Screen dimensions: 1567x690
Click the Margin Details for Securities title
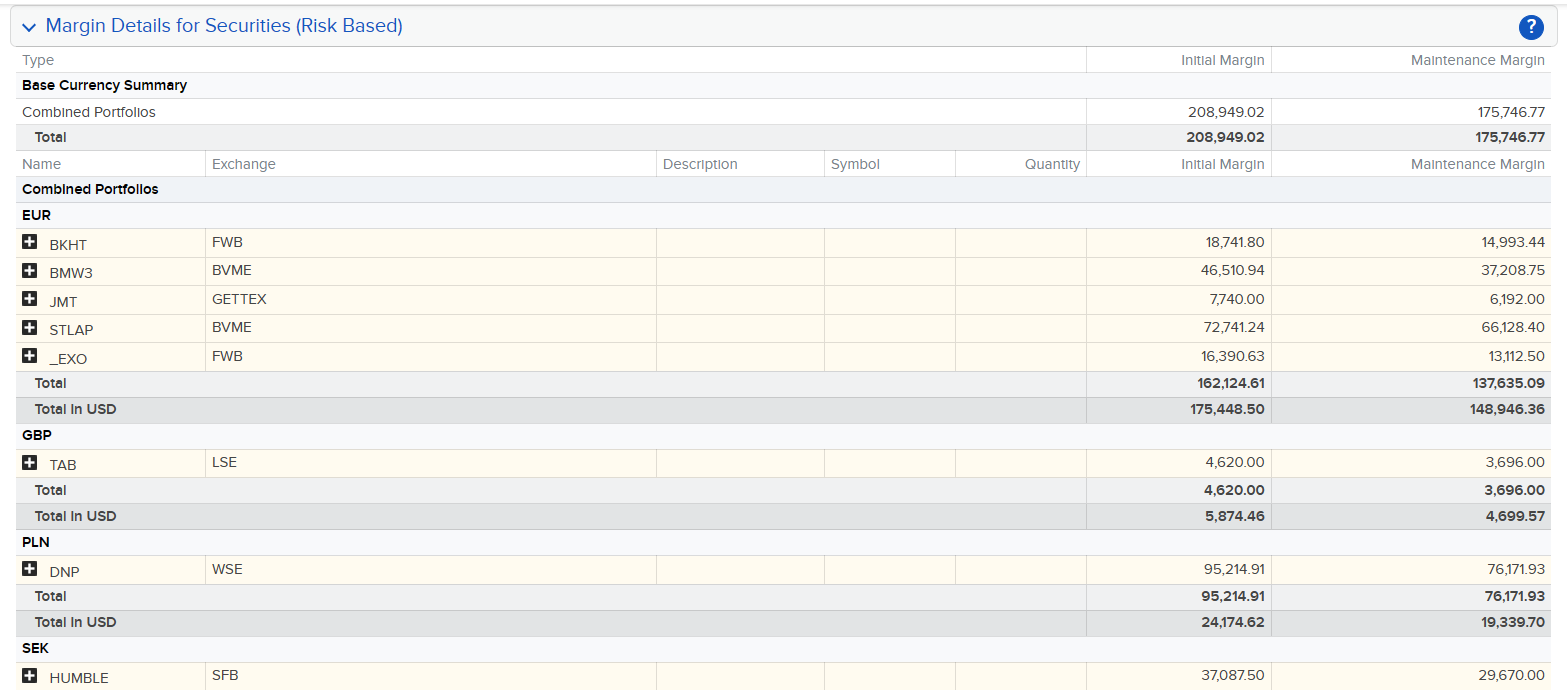(x=224, y=26)
